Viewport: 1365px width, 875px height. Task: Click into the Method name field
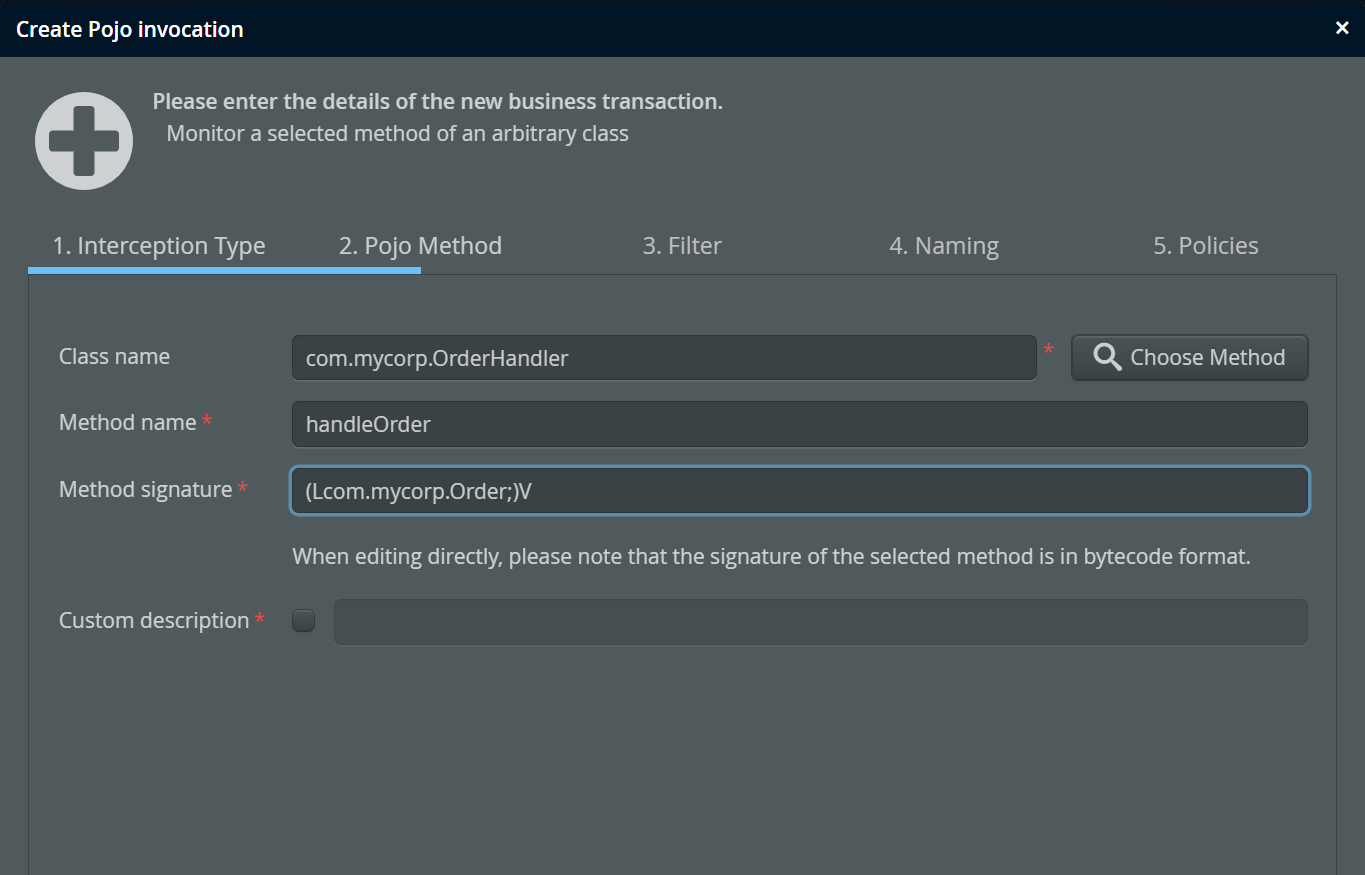pyautogui.click(x=799, y=424)
